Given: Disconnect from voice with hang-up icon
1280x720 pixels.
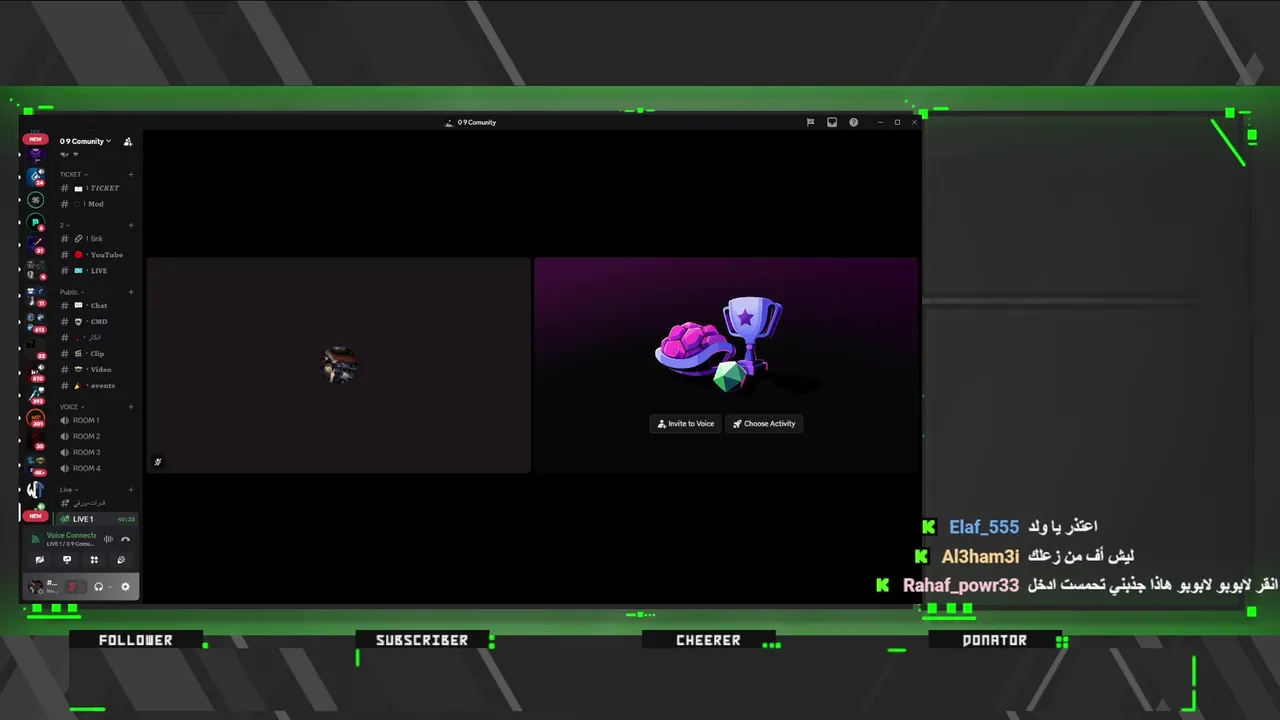Looking at the screenshot, I should pyautogui.click(x=126, y=539).
